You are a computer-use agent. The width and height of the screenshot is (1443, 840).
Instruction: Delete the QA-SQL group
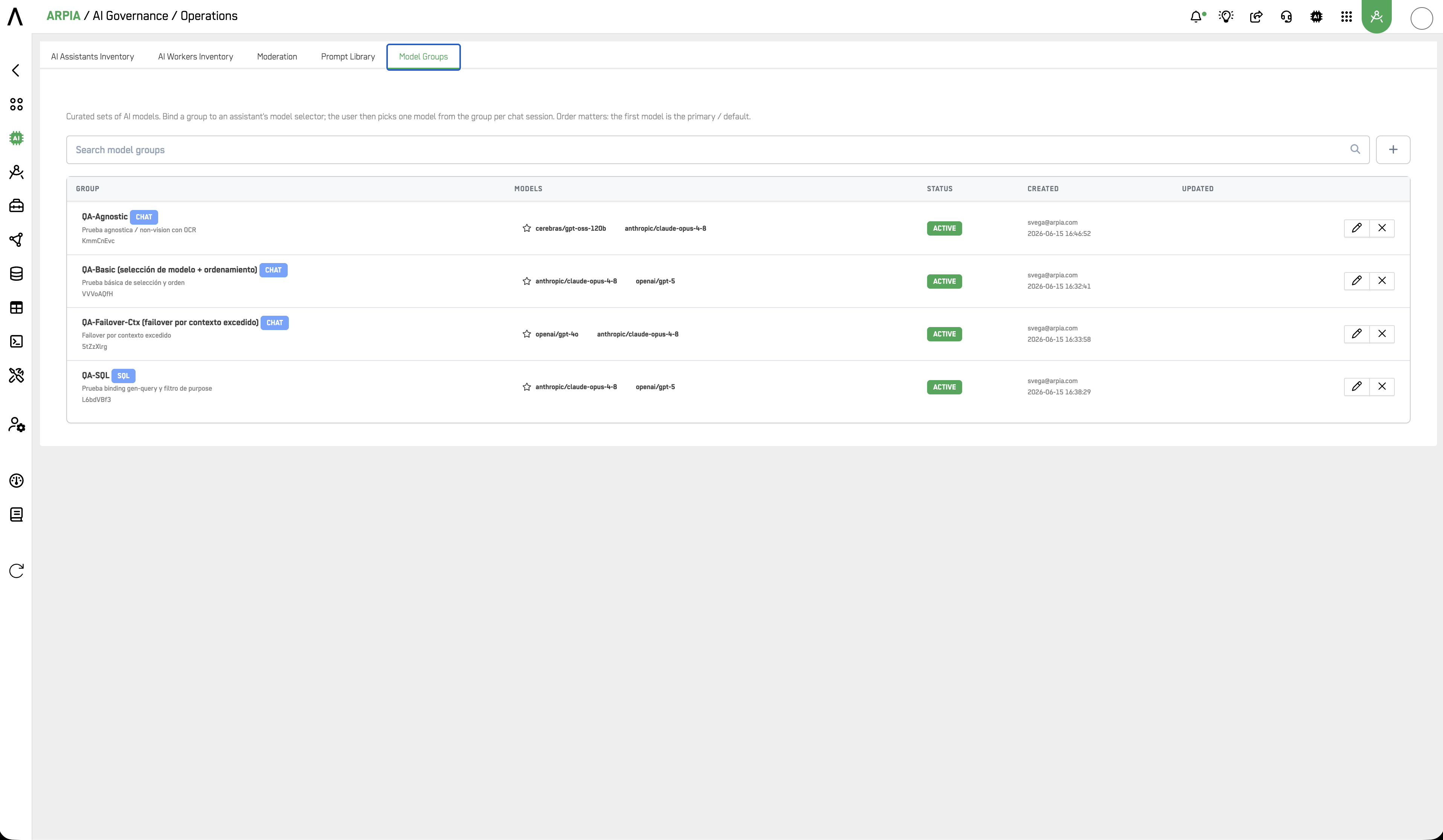[1382, 386]
